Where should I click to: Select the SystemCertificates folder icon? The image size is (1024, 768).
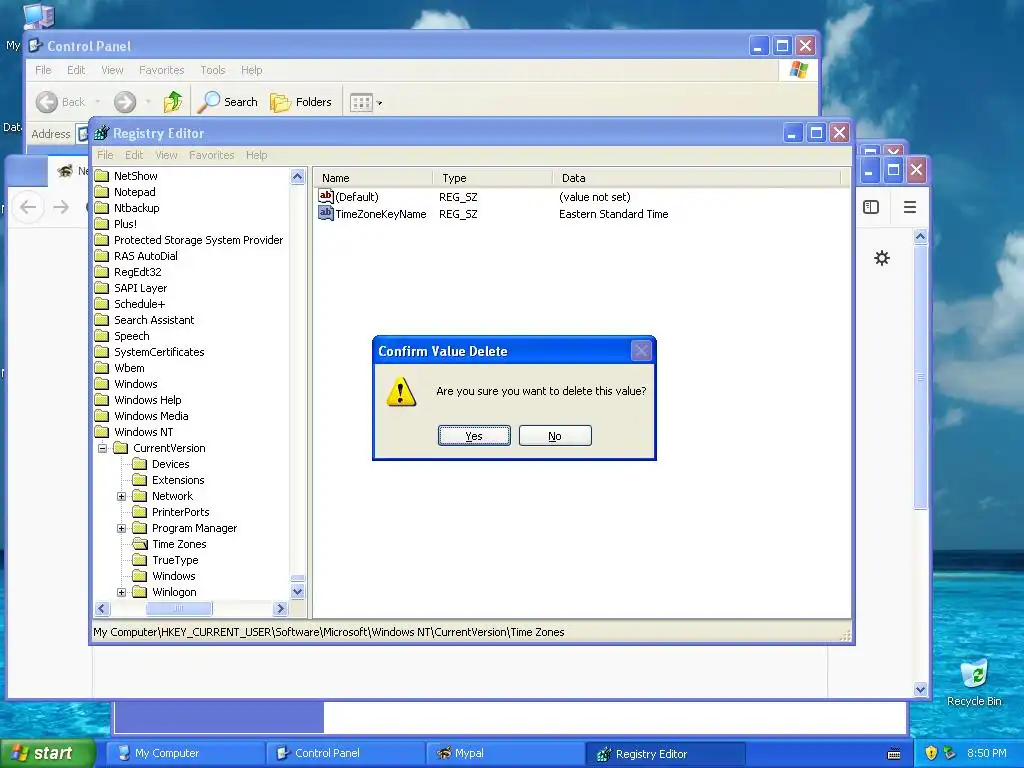click(101, 352)
